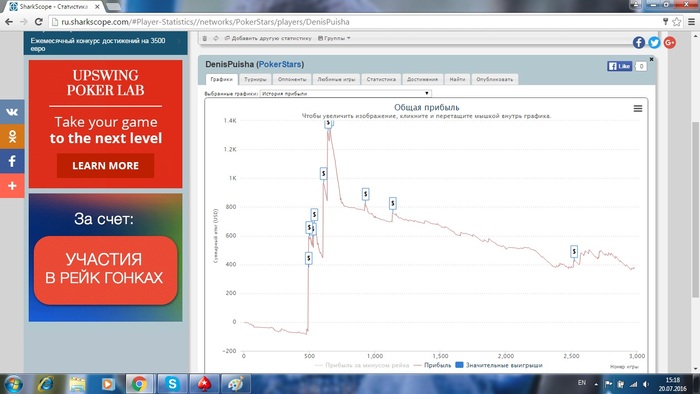Click 'Добавить другую статистику' link
This screenshot has height=394, width=700.
268,38
